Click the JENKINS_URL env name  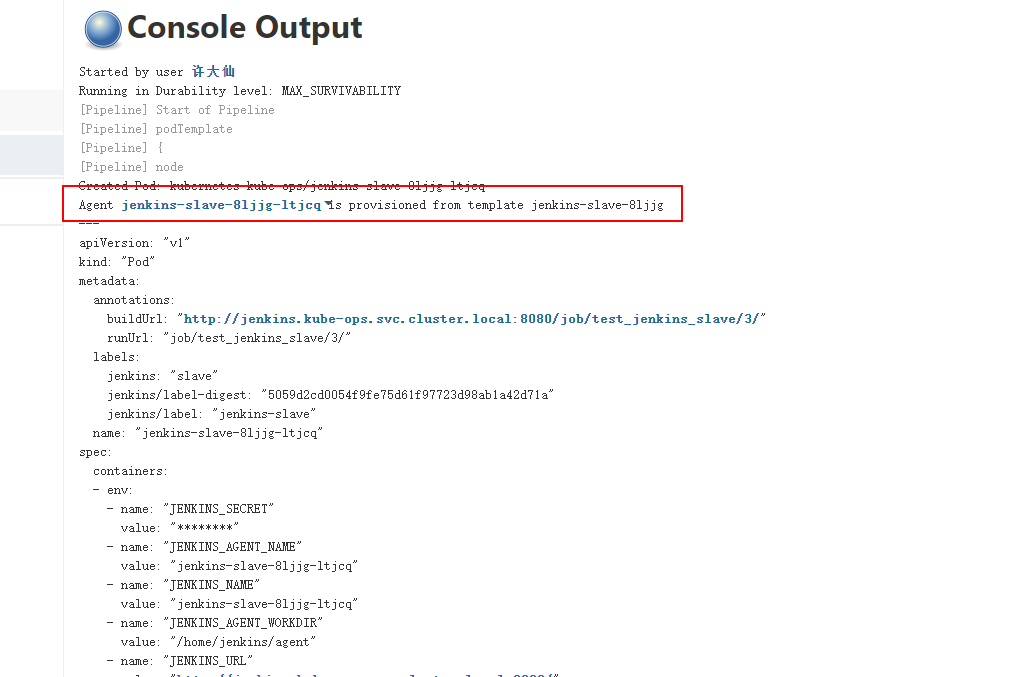[x=208, y=661]
